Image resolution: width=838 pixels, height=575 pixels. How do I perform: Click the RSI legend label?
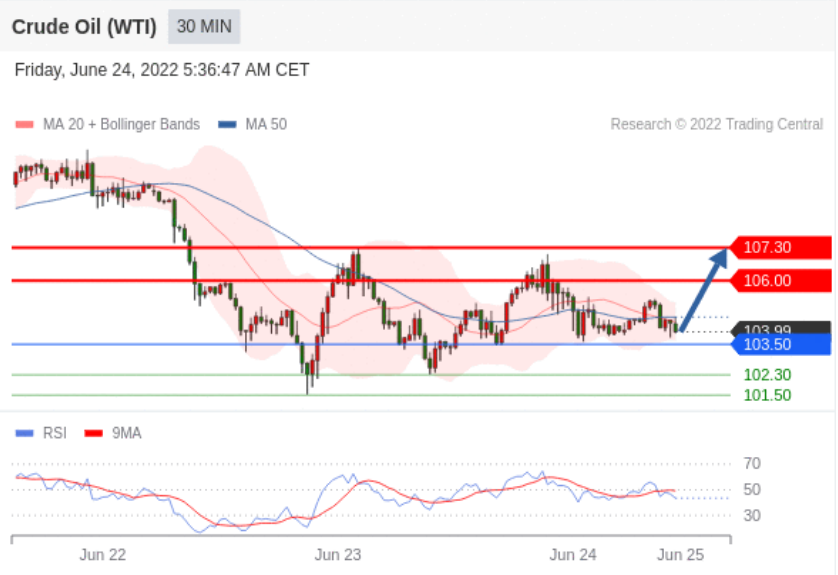coord(55,433)
